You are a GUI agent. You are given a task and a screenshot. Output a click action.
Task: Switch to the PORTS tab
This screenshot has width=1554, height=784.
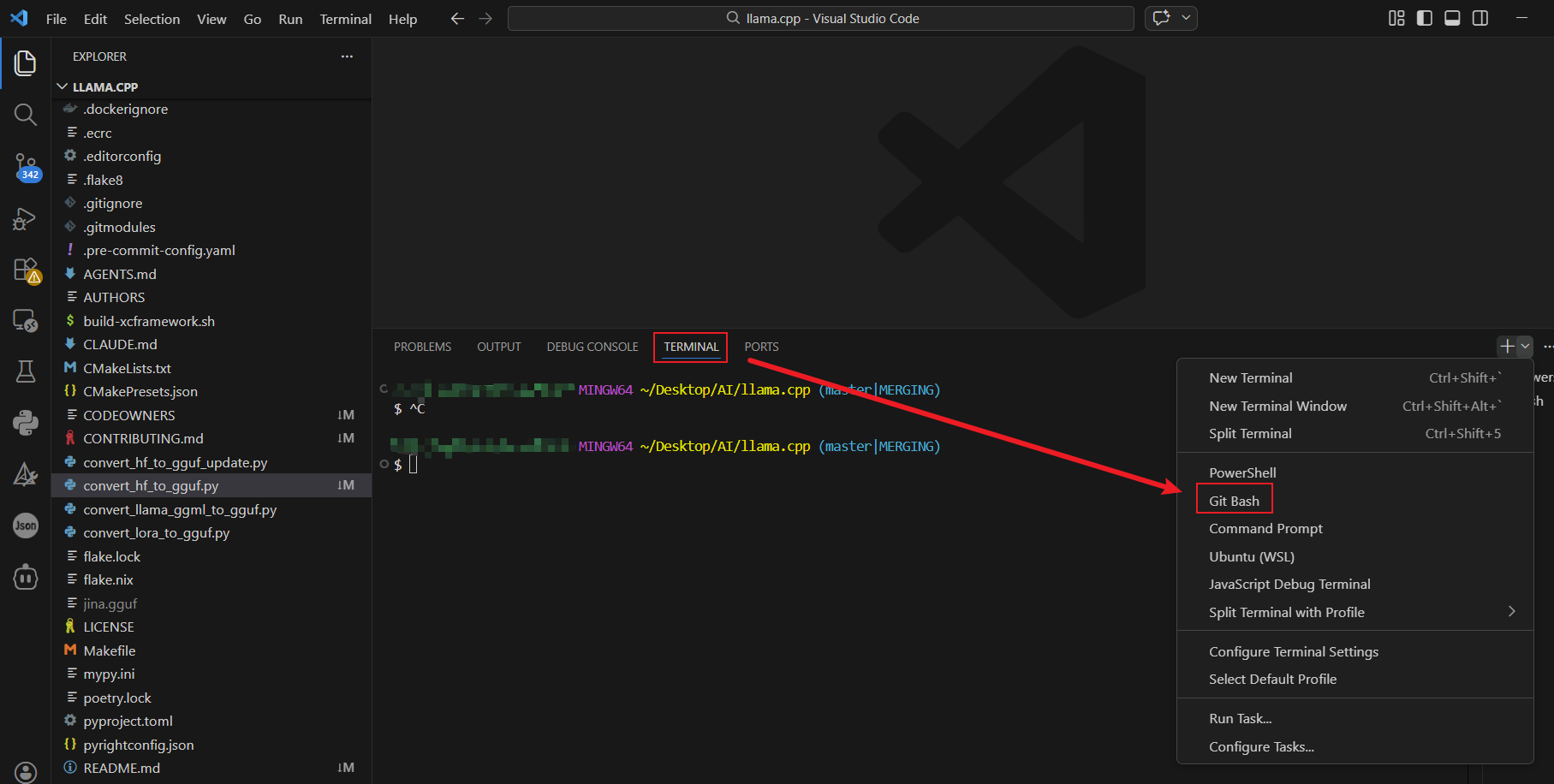761,347
